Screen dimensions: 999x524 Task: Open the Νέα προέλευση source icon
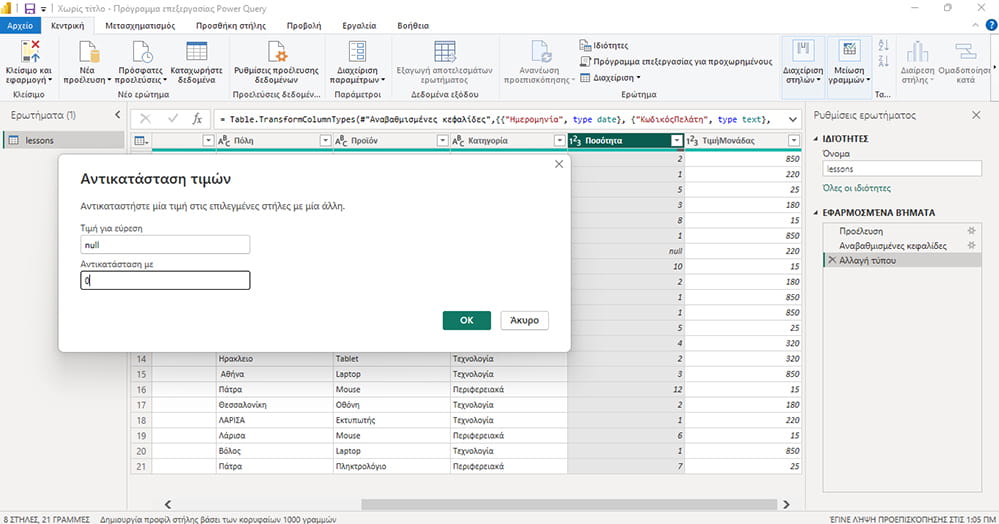point(88,51)
